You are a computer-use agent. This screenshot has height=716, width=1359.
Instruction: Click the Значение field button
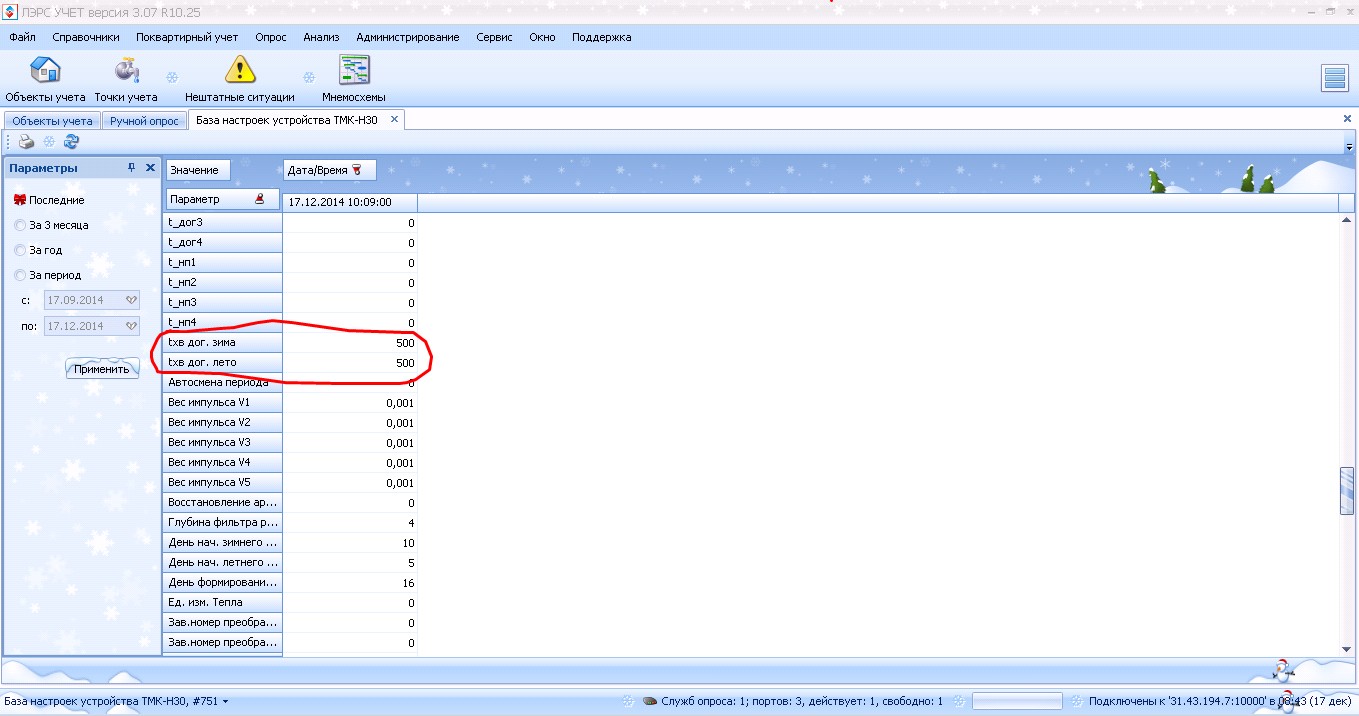point(198,170)
